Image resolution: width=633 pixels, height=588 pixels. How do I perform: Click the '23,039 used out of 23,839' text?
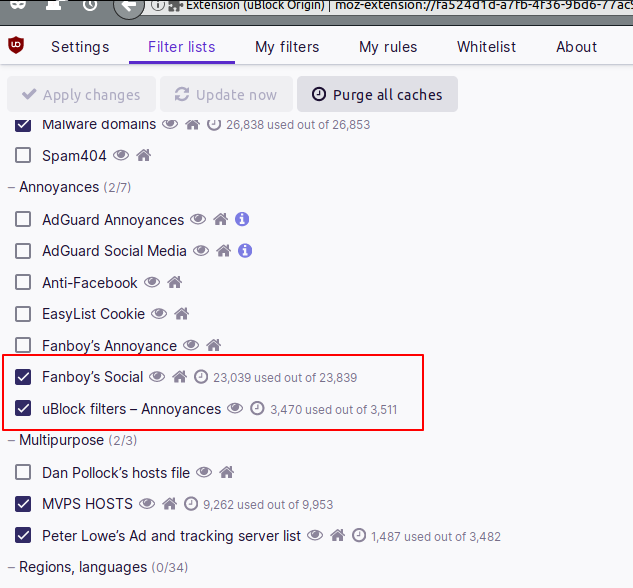[x=285, y=378]
